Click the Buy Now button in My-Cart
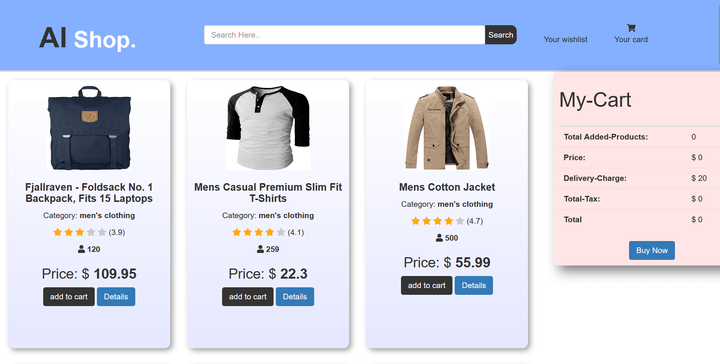Screen dimensions: 720x364 tap(652, 250)
